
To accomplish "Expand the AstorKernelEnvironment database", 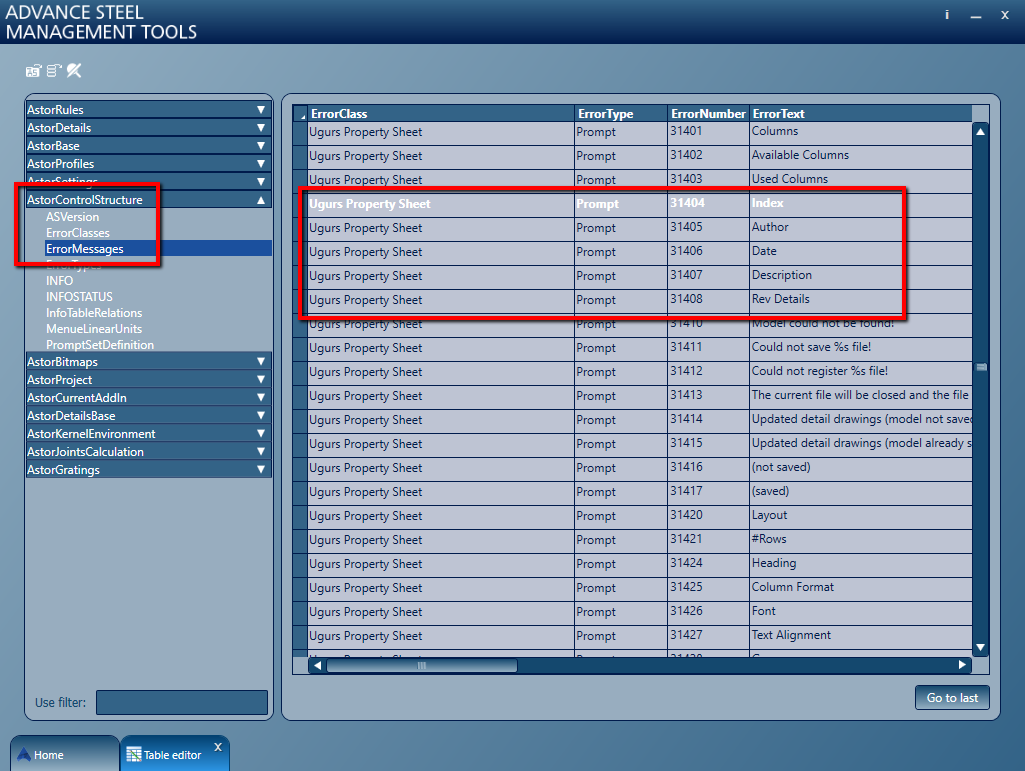I will click(261, 434).
